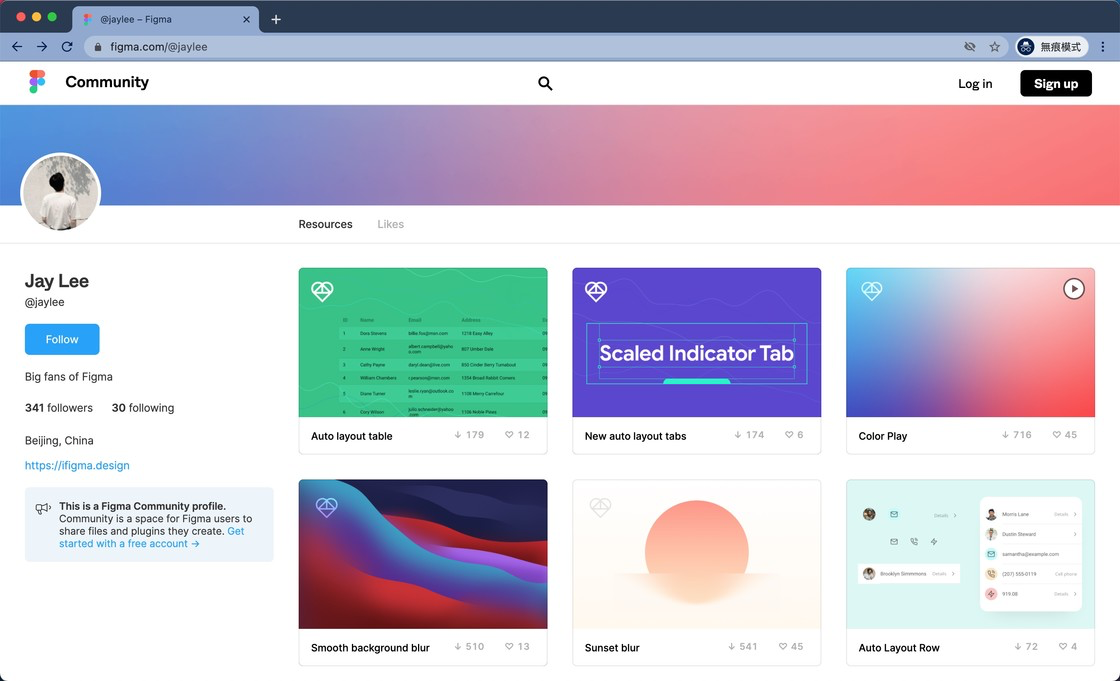Click download count icon for New auto layout tabs
The height and width of the screenshot is (681, 1120).
738,434
